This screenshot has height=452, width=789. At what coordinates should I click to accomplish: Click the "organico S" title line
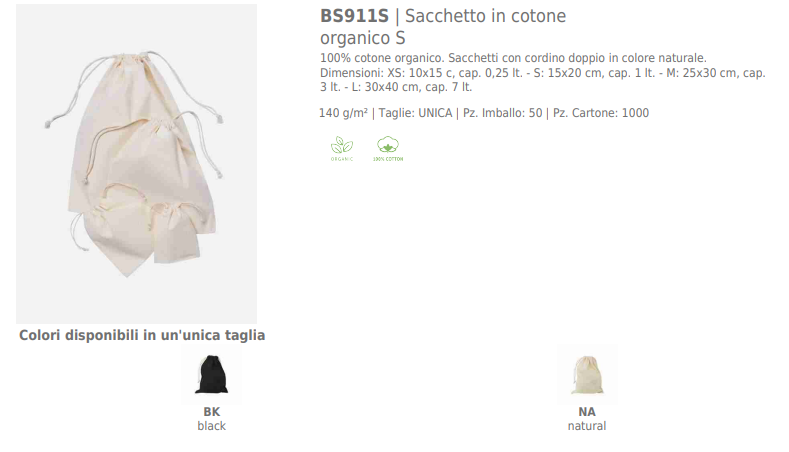click(362, 38)
